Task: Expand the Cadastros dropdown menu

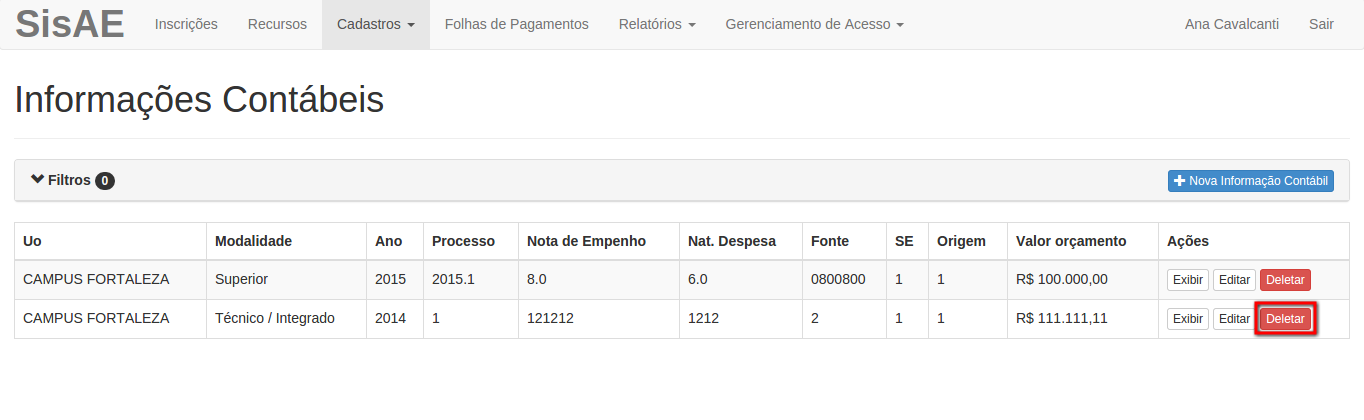Action: click(376, 24)
